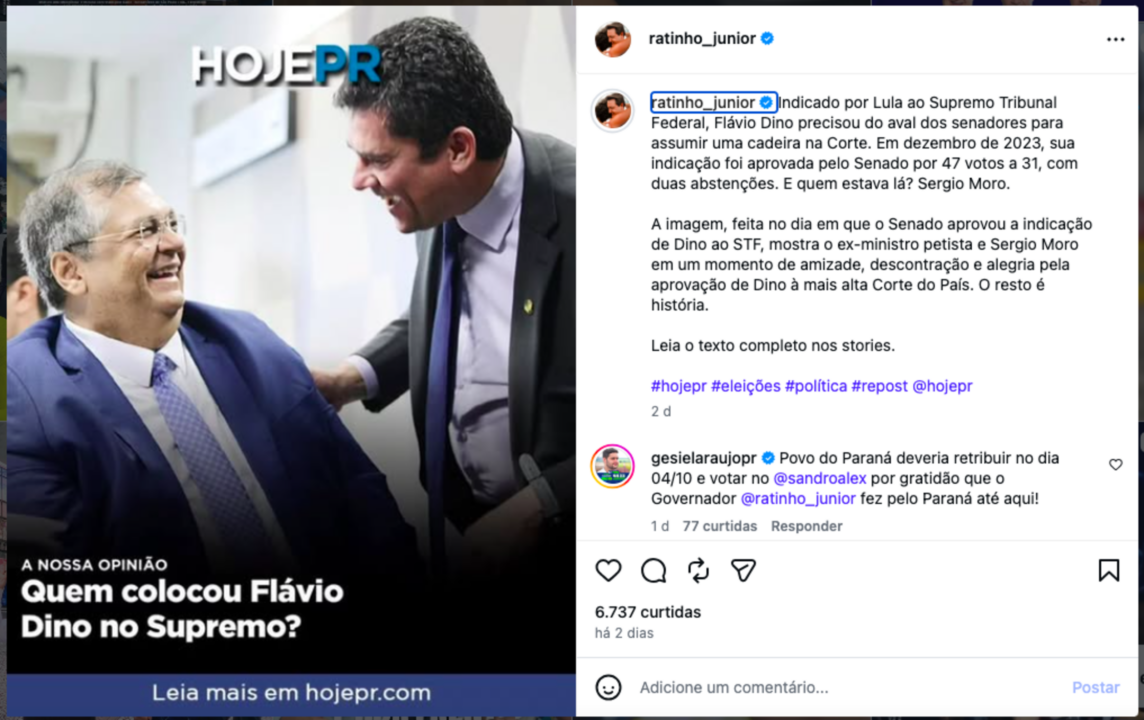This screenshot has width=1144, height=720.
Task: Share the post with the paper plane icon
Action: point(743,570)
